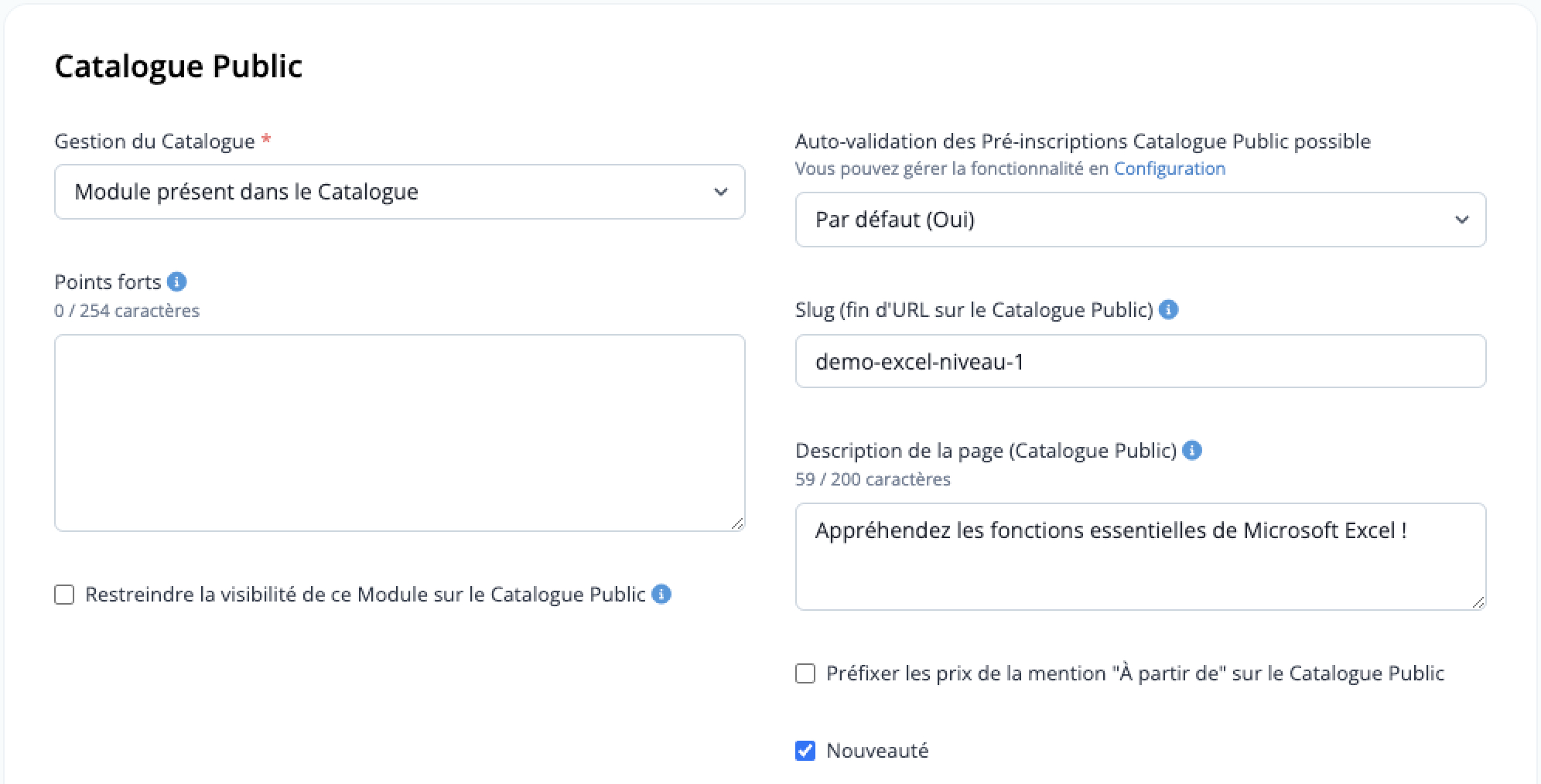This screenshot has width=1541, height=784.
Task: Grab resize handle of Points forts text area
Action: click(x=737, y=523)
